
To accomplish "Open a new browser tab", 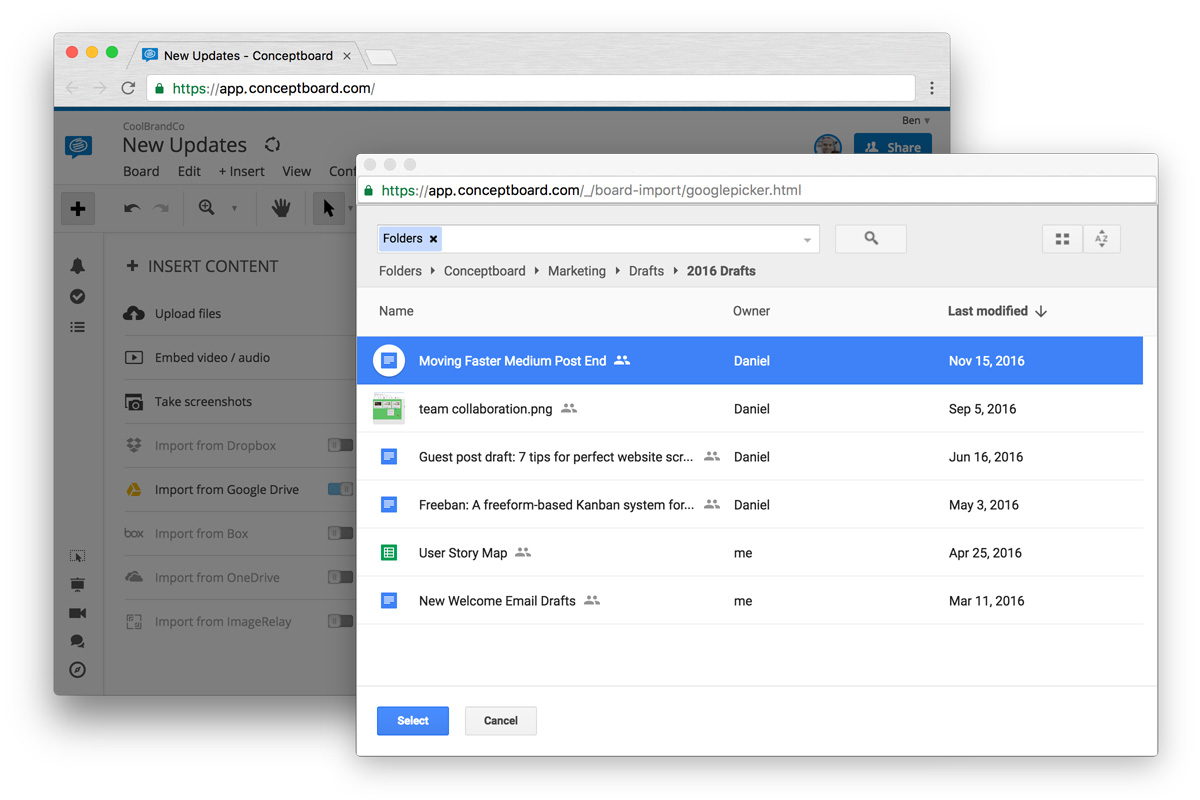I will click(x=381, y=57).
